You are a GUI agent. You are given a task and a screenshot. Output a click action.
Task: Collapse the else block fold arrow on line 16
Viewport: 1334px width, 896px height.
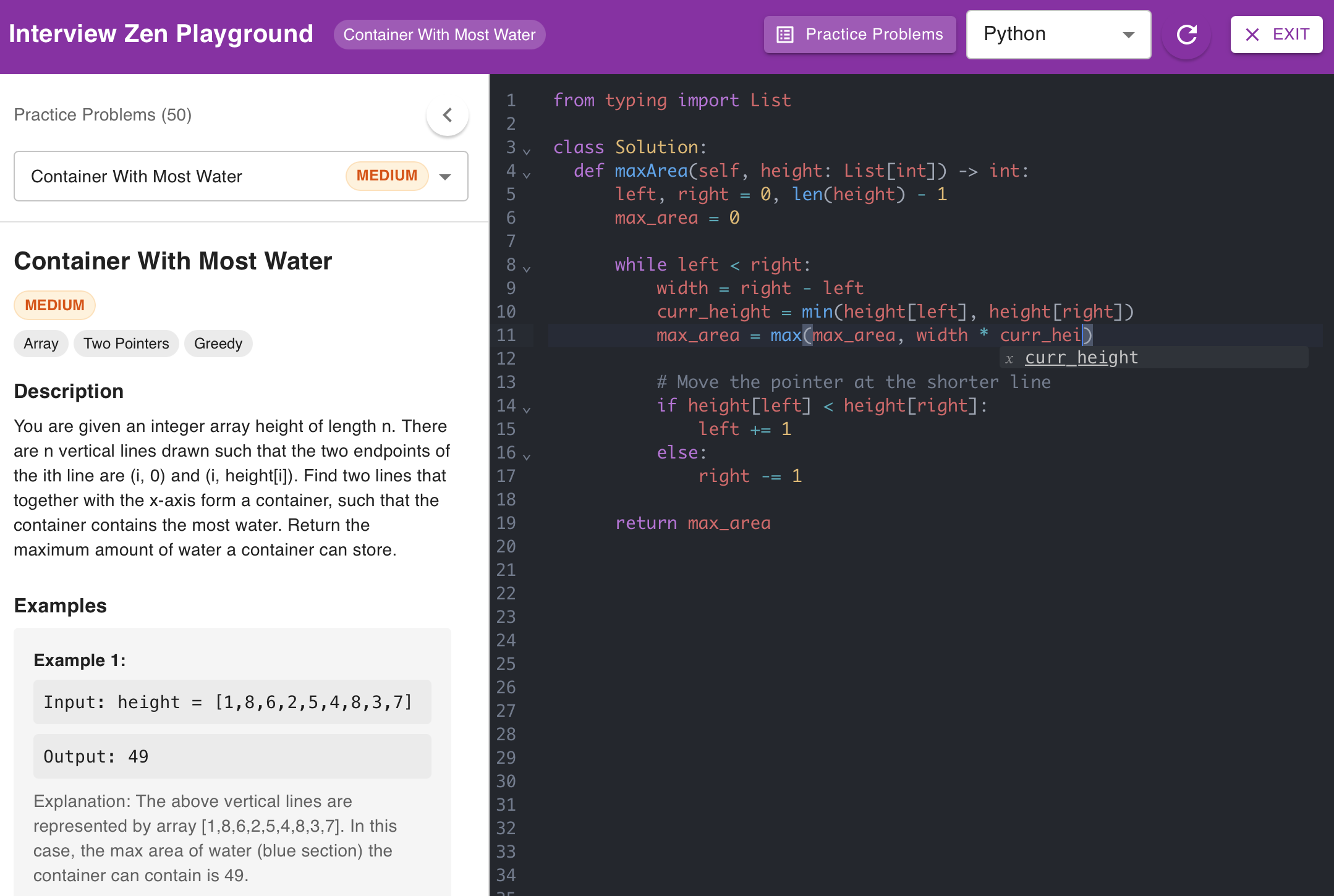click(527, 456)
